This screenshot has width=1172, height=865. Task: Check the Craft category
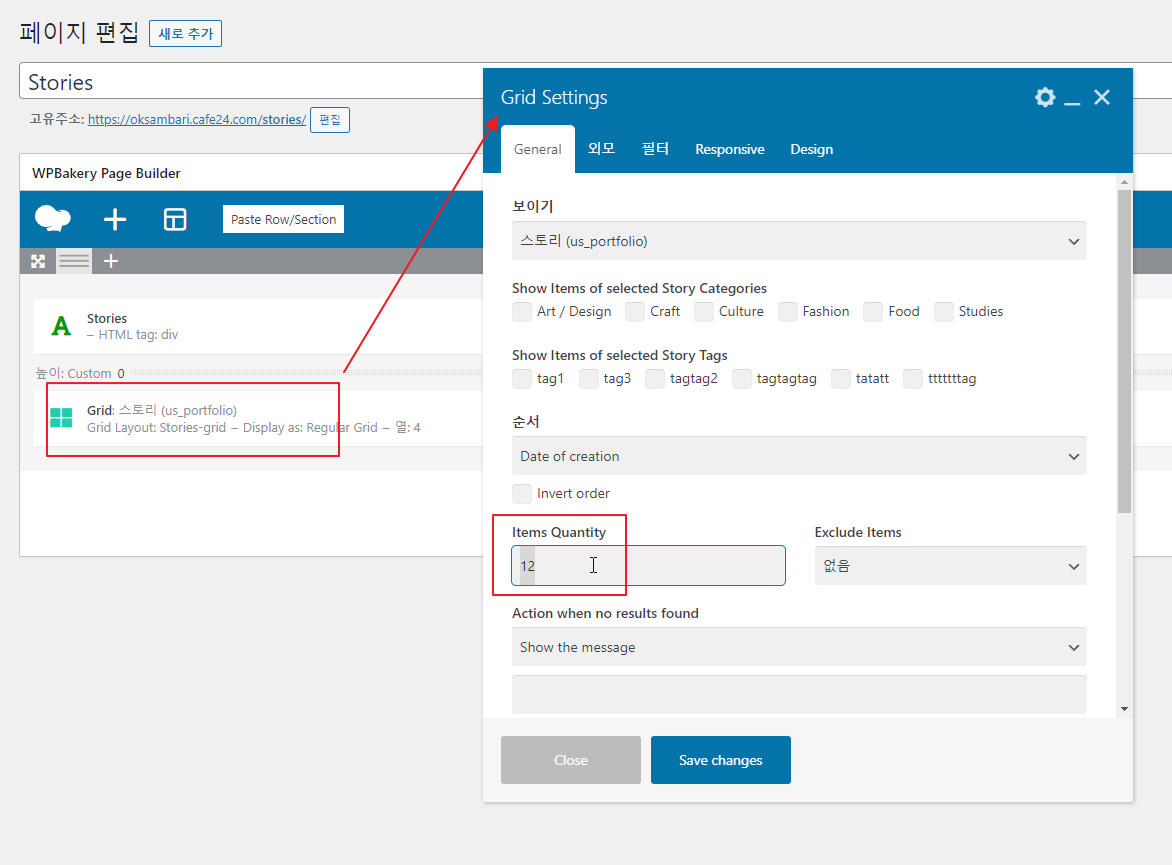tap(635, 312)
